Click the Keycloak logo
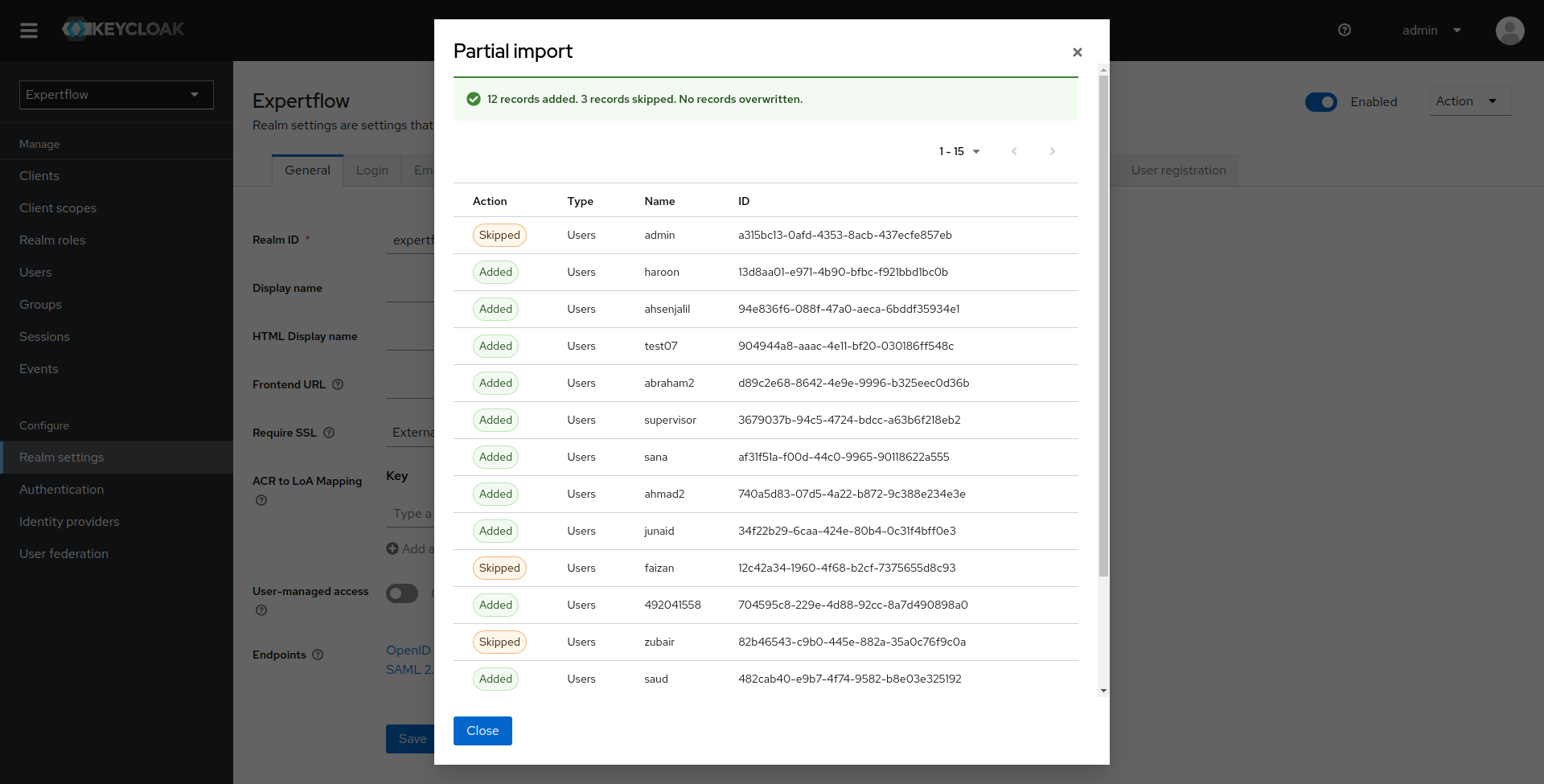 pos(123,30)
